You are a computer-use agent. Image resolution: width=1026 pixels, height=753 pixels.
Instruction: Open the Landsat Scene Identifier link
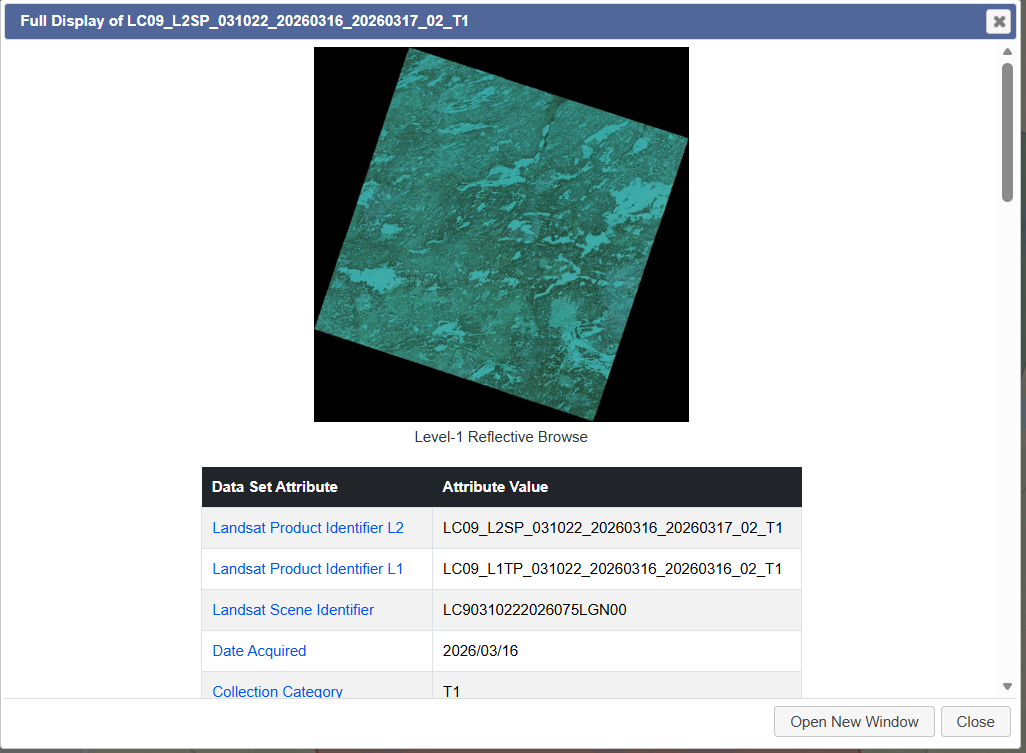[x=293, y=610]
